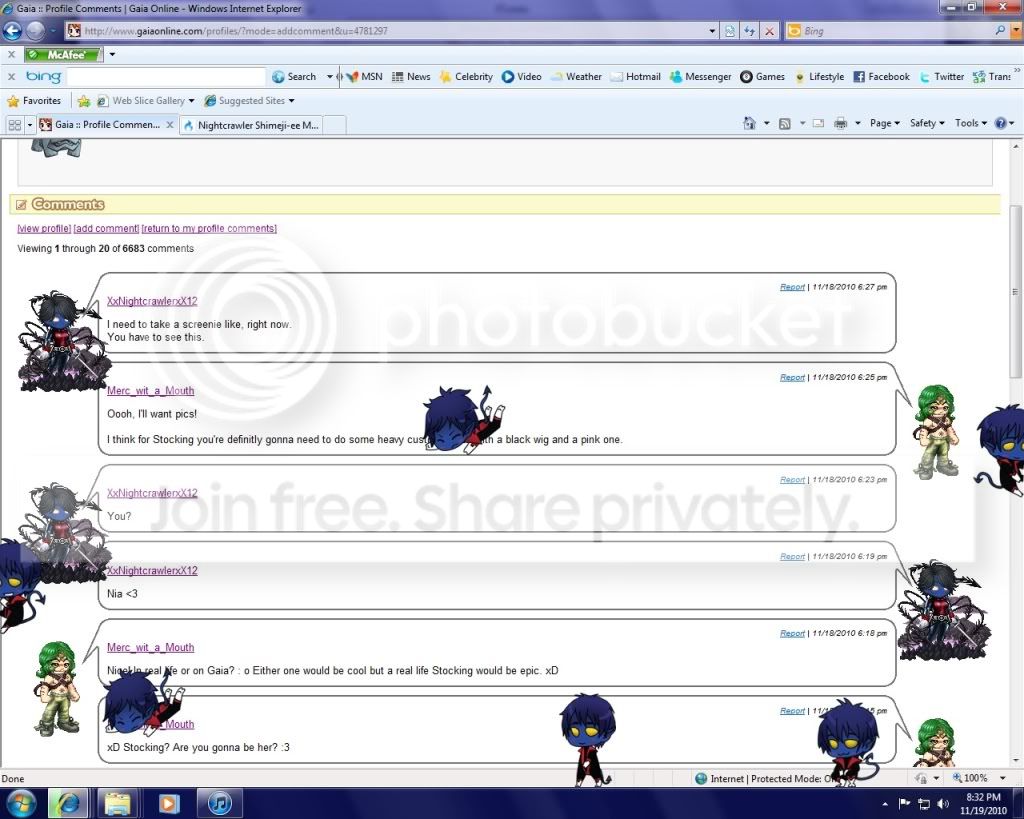Open XxNightcrawlerxX12 username in 6:27 pm comment
Viewport: 1024px width, 819px height.
coord(152,301)
